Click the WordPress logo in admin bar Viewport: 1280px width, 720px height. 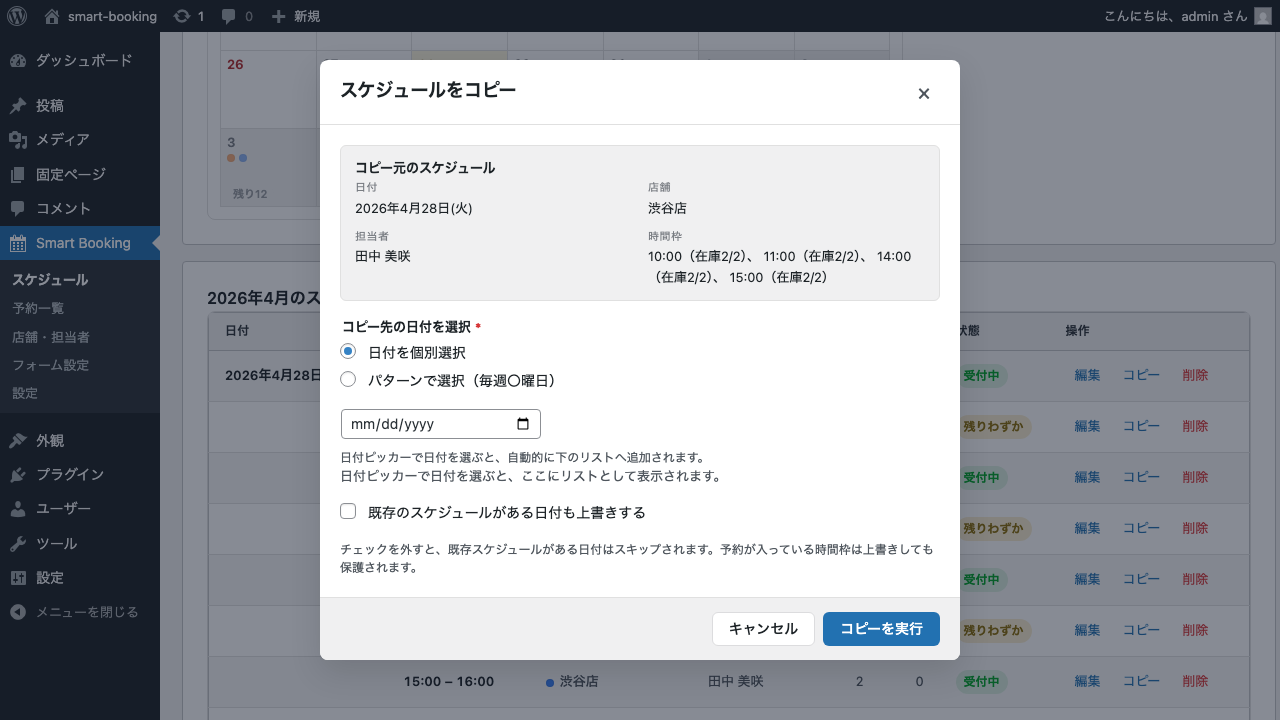tap(17, 16)
